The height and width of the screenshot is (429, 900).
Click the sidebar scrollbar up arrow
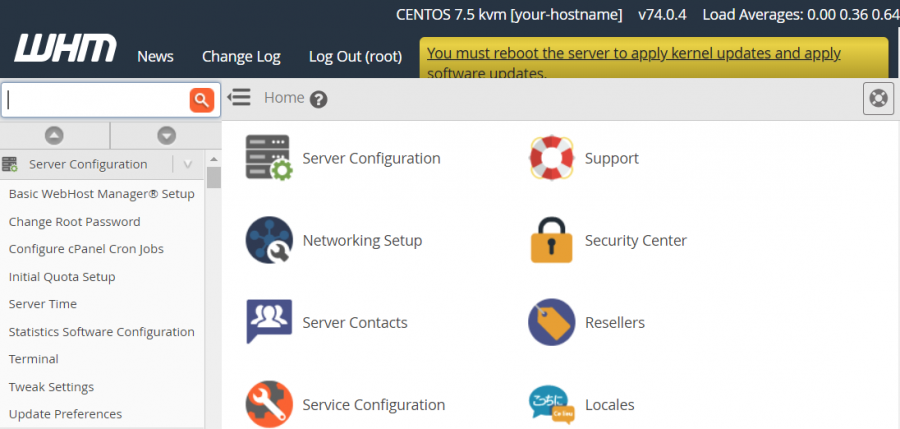pyautogui.click(x=214, y=159)
